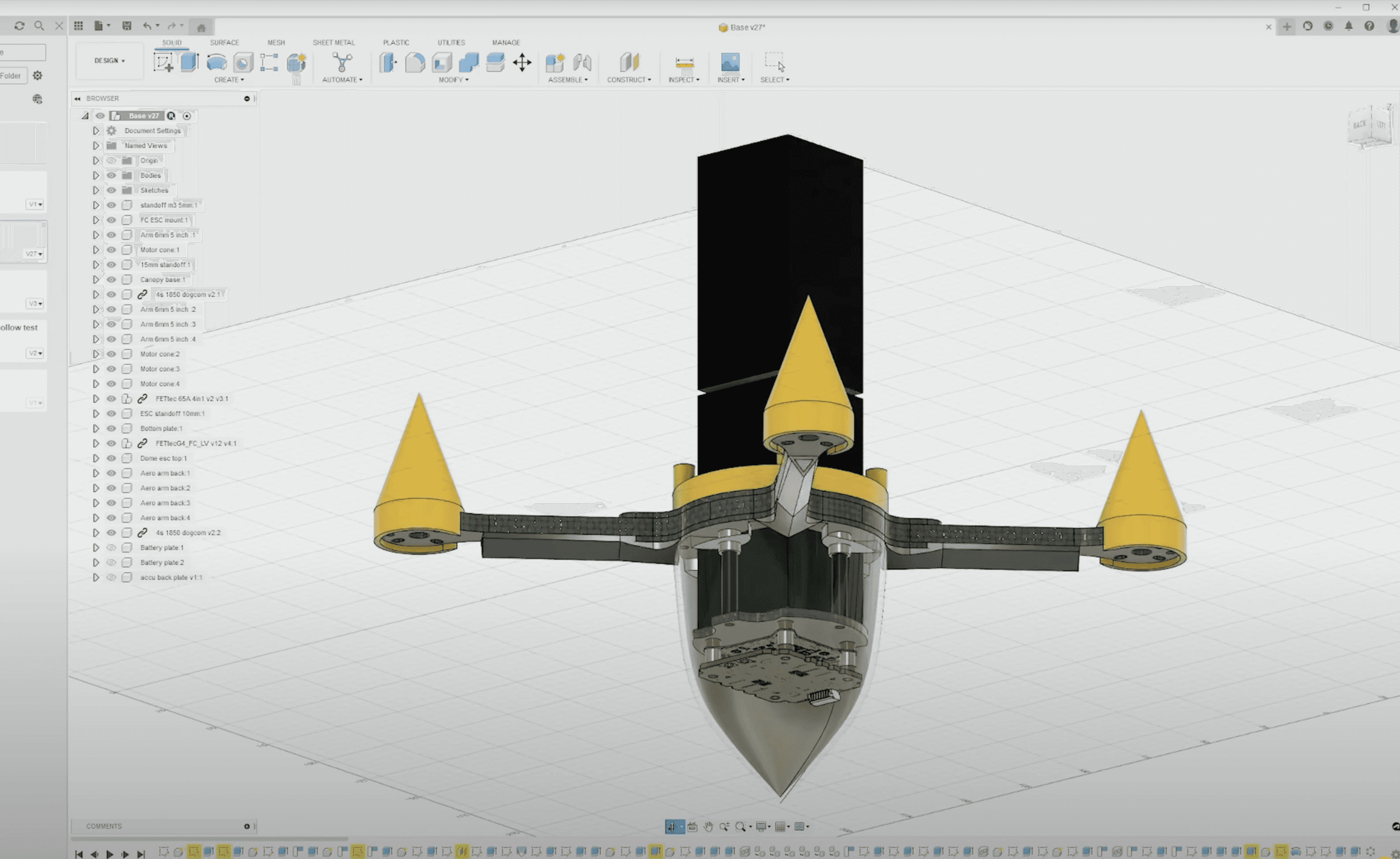The image size is (1400, 859).
Task: Select the Move/Copy arrows icon
Action: tap(522, 63)
